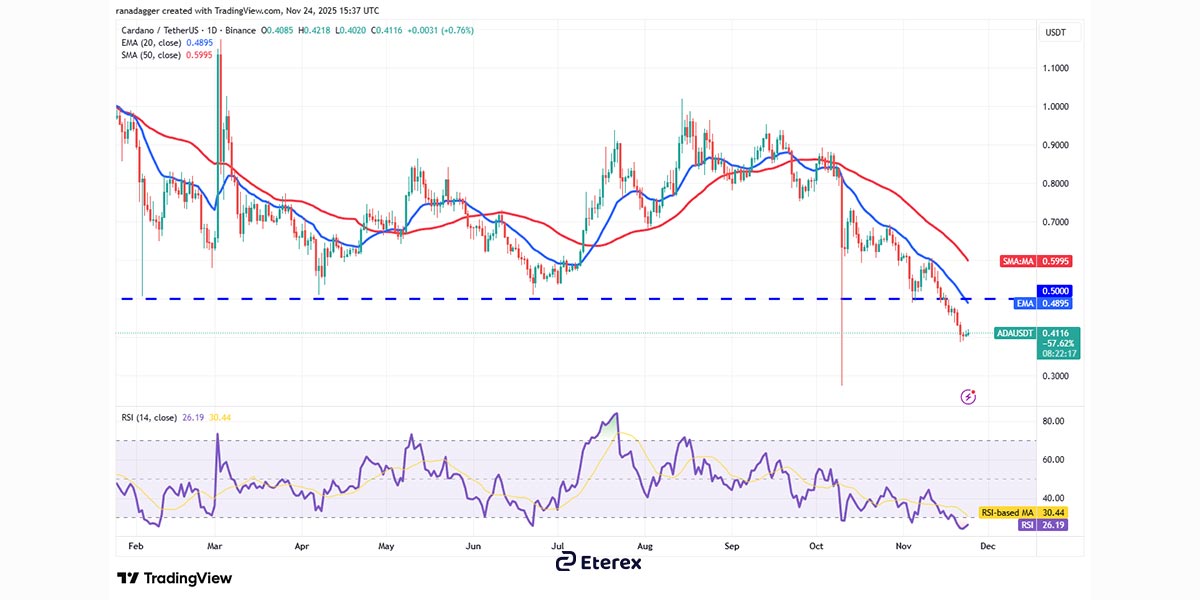Open the Cardano / TetherUS symbol title
The width and height of the screenshot is (1200, 600).
(186, 31)
